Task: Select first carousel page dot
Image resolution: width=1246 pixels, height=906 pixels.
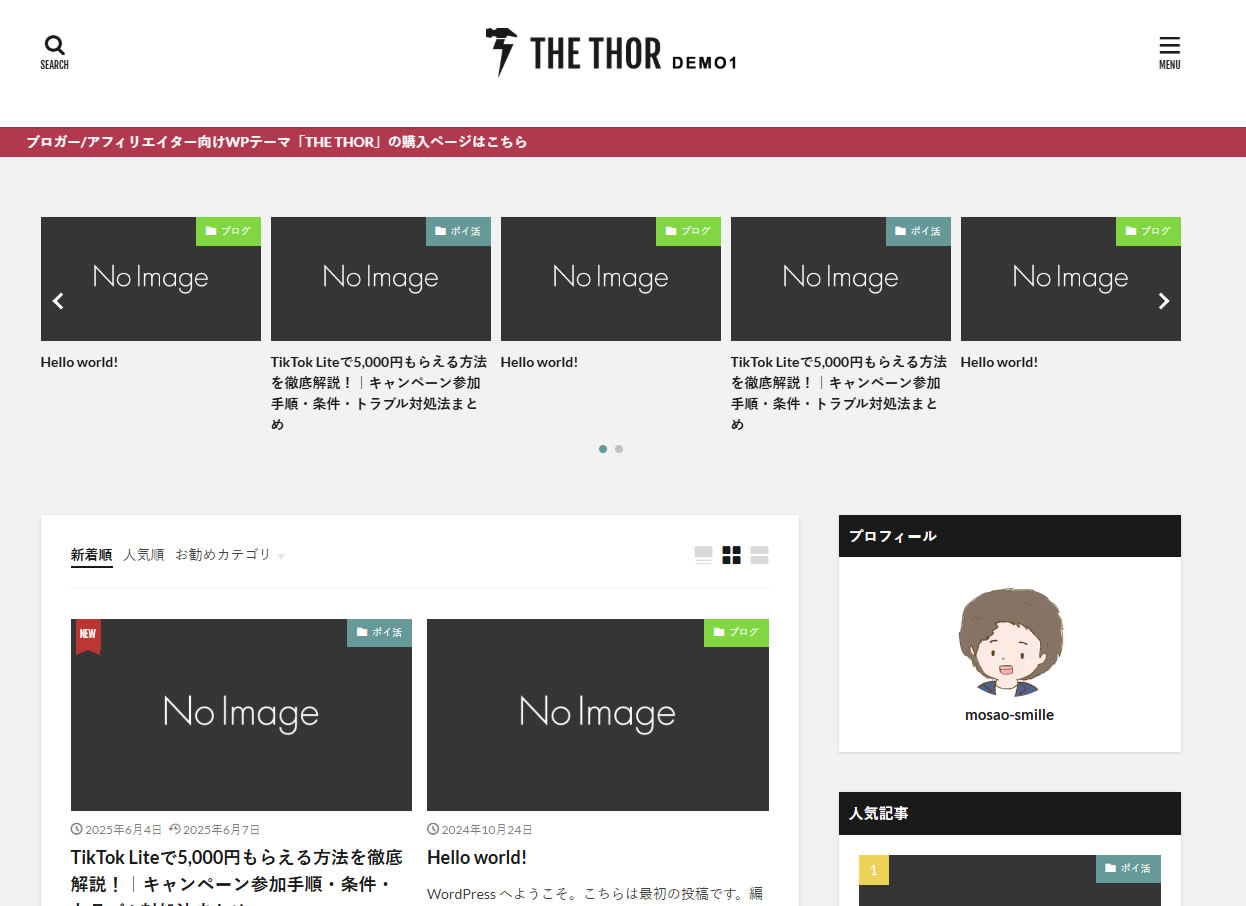Action: pyautogui.click(x=603, y=449)
